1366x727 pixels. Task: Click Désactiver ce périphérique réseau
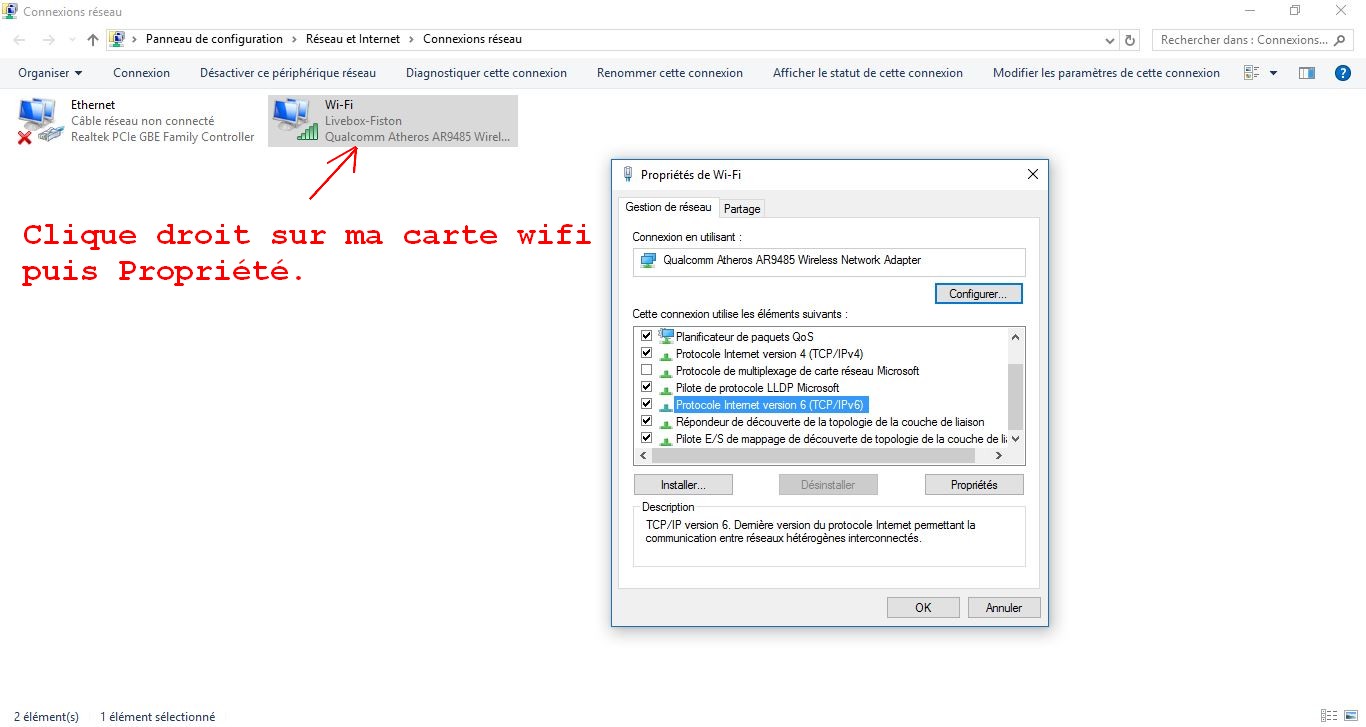(x=288, y=73)
